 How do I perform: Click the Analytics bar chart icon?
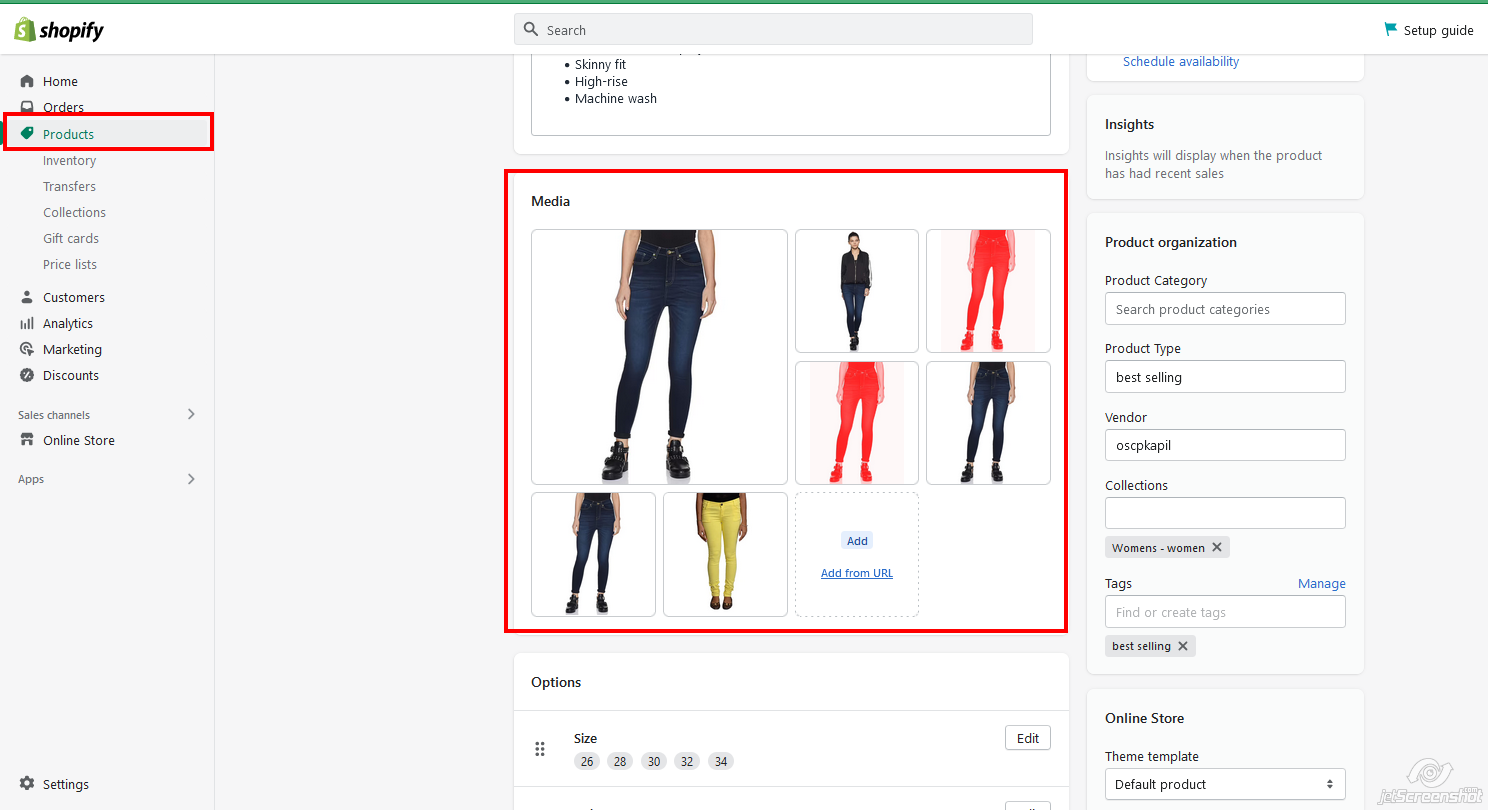(27, 323)
